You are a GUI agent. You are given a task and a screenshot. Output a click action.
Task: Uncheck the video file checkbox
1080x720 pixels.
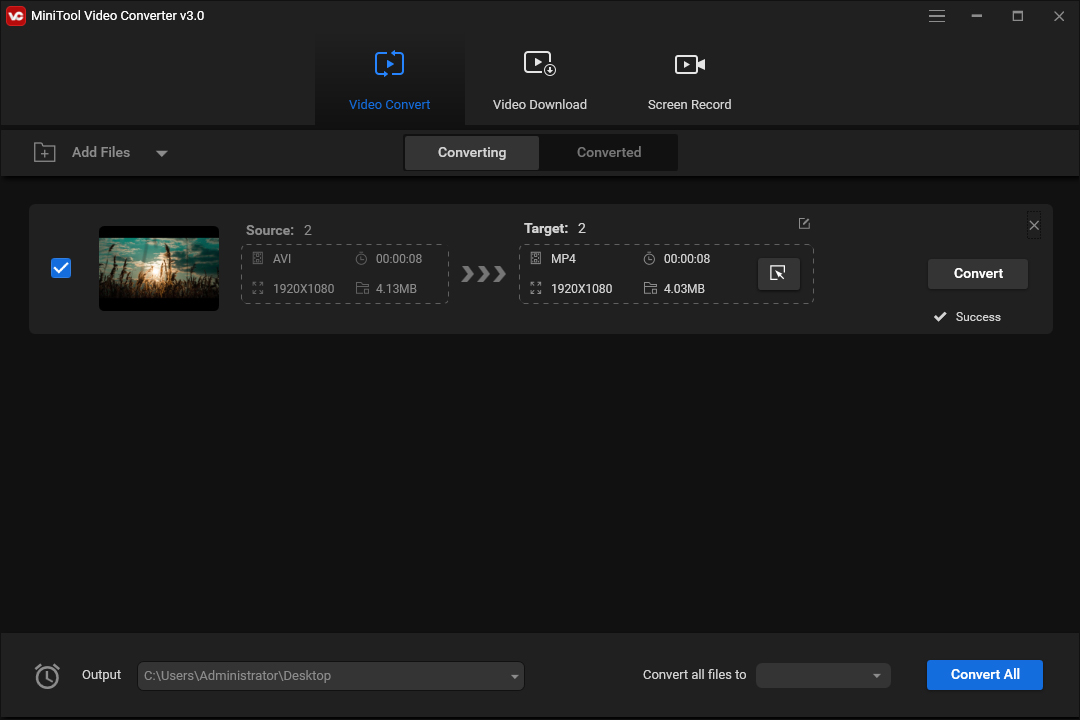pyautogui.click(x=61, y=268)
